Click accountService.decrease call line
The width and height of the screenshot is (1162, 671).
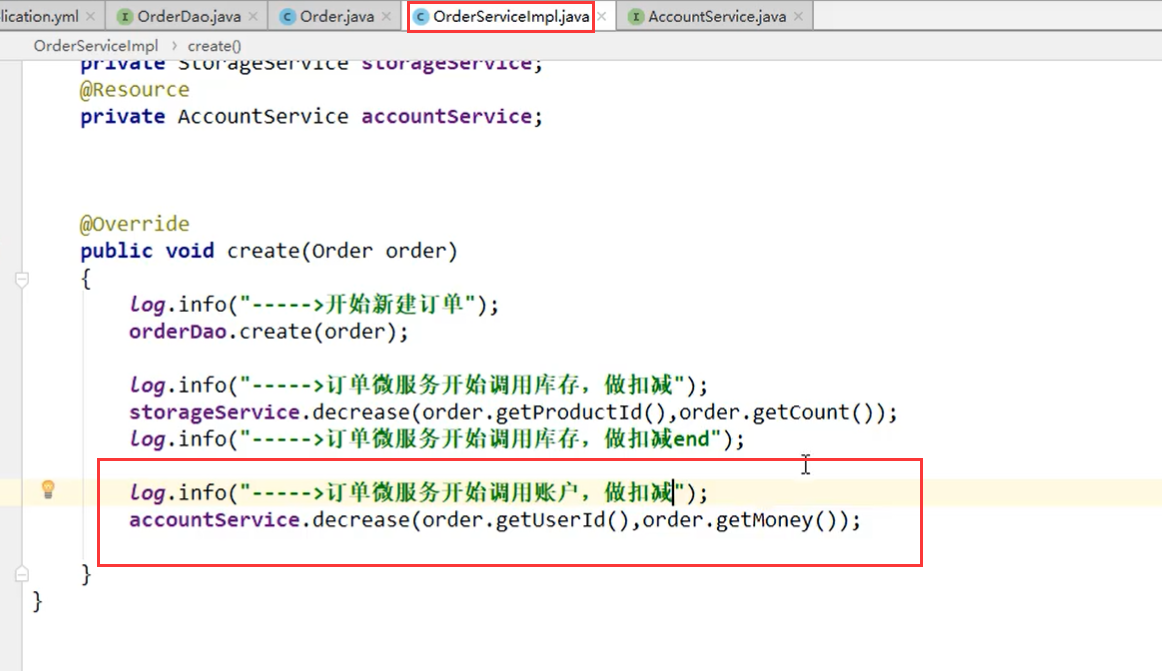click(495, 520)
